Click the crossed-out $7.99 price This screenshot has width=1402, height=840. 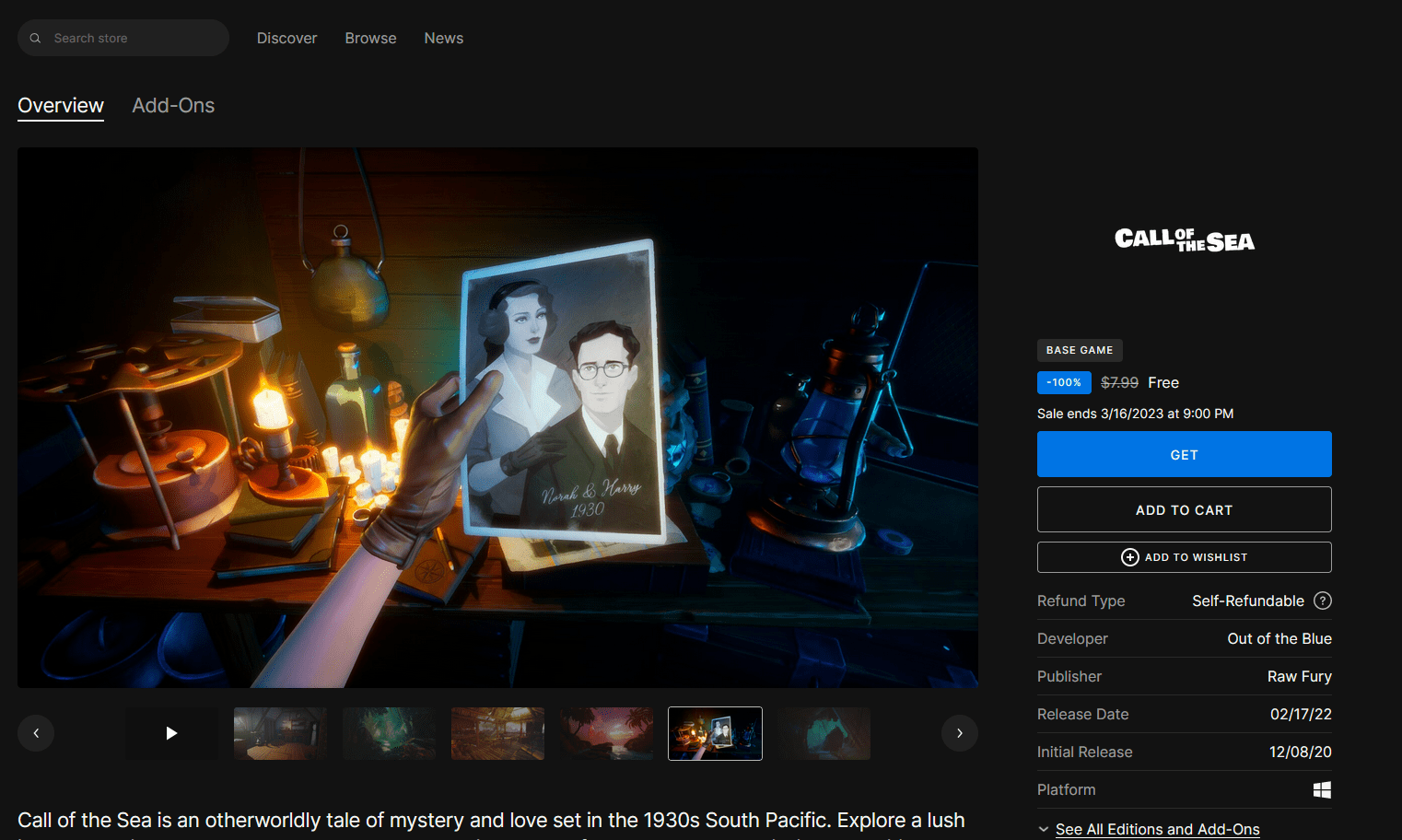1119,382
